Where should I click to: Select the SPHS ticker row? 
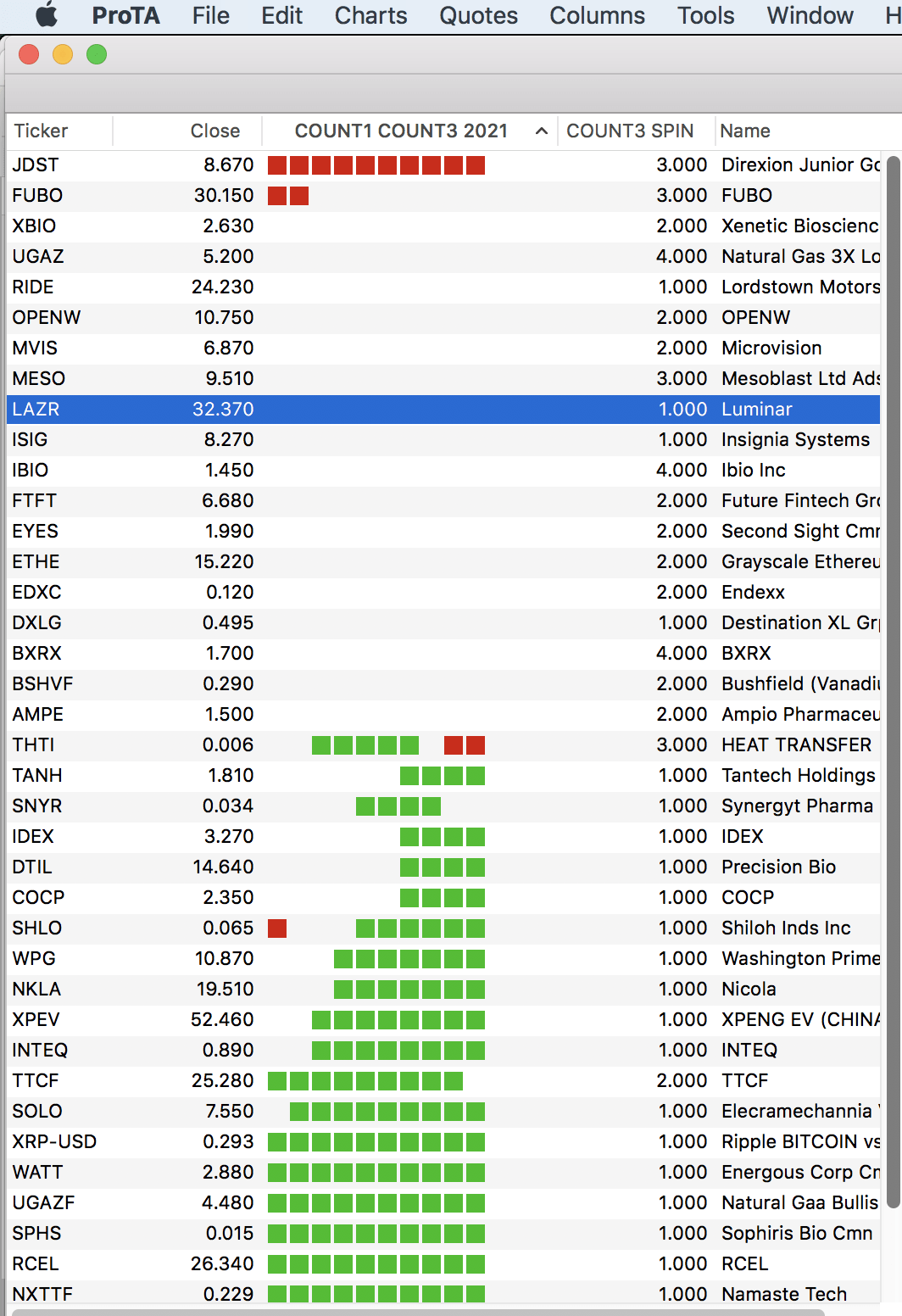click(x=443, y=1233)
